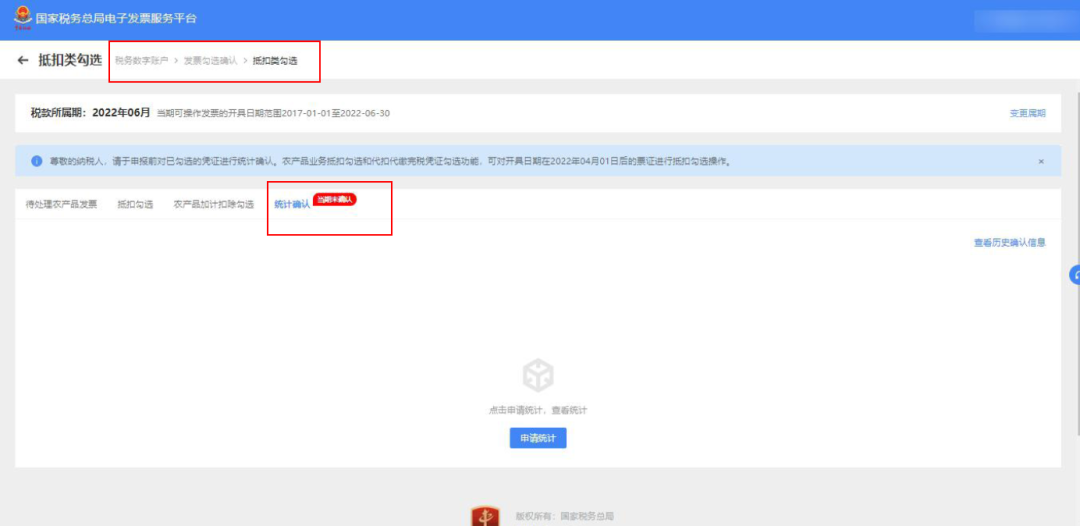Viewport: 1080px width, 526px height.
Task: Click the national tax emblem logo in header
Action: (22, 19)
